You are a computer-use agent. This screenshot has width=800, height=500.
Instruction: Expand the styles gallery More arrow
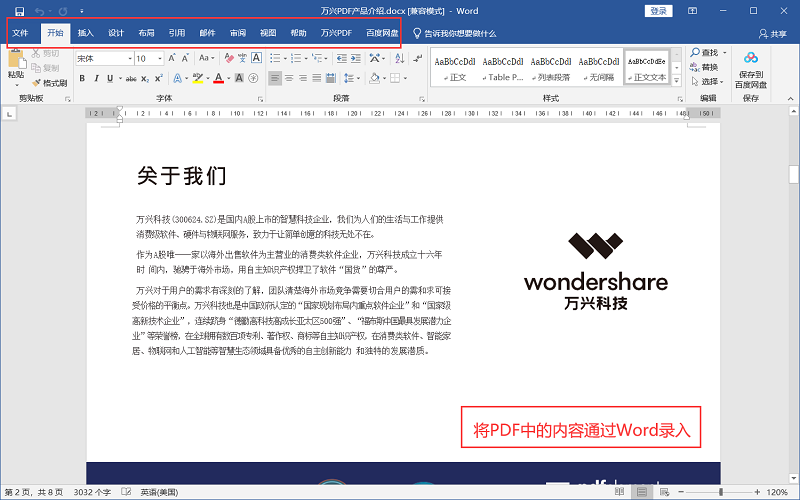(677, 81)
